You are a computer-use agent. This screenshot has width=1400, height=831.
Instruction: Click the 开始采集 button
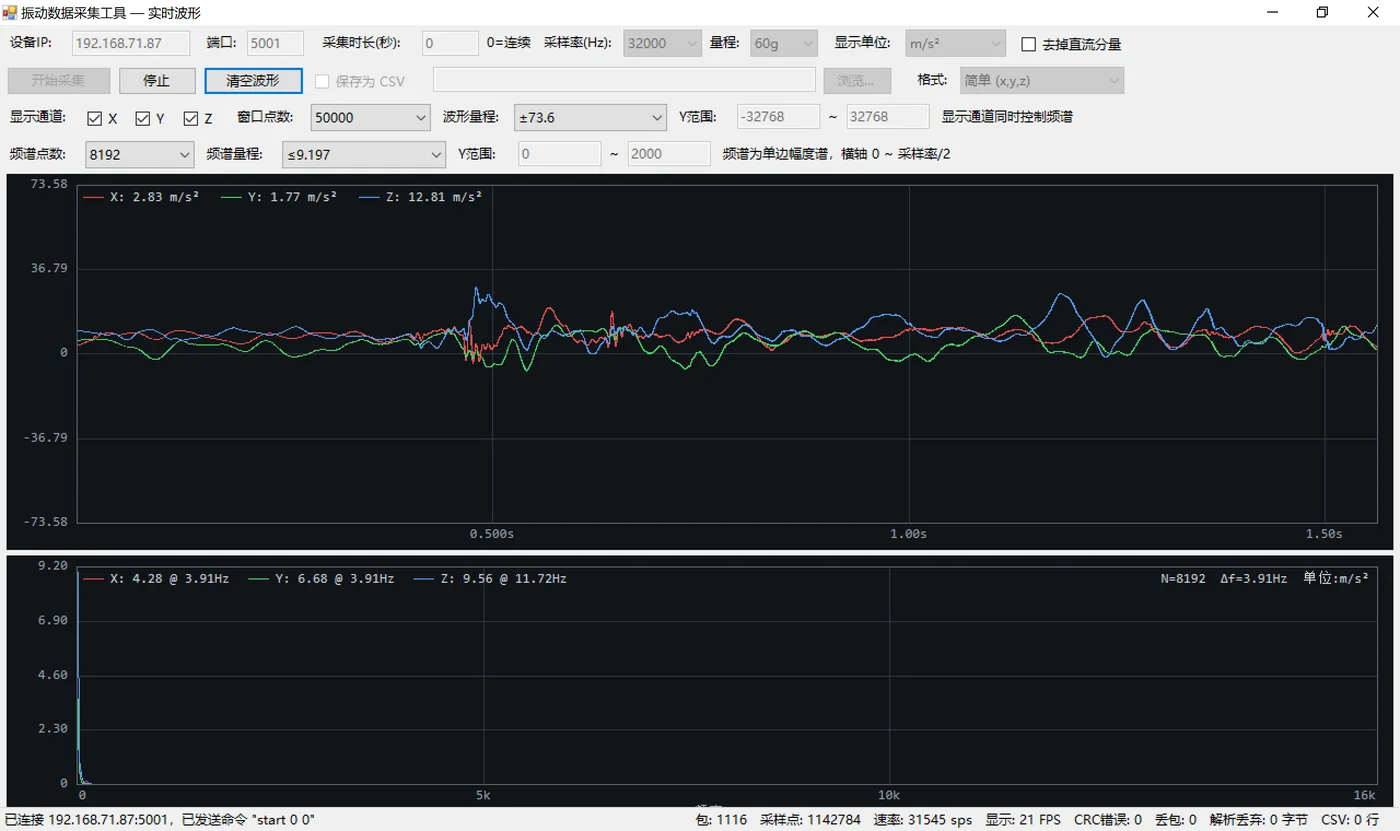click(58, 80)
